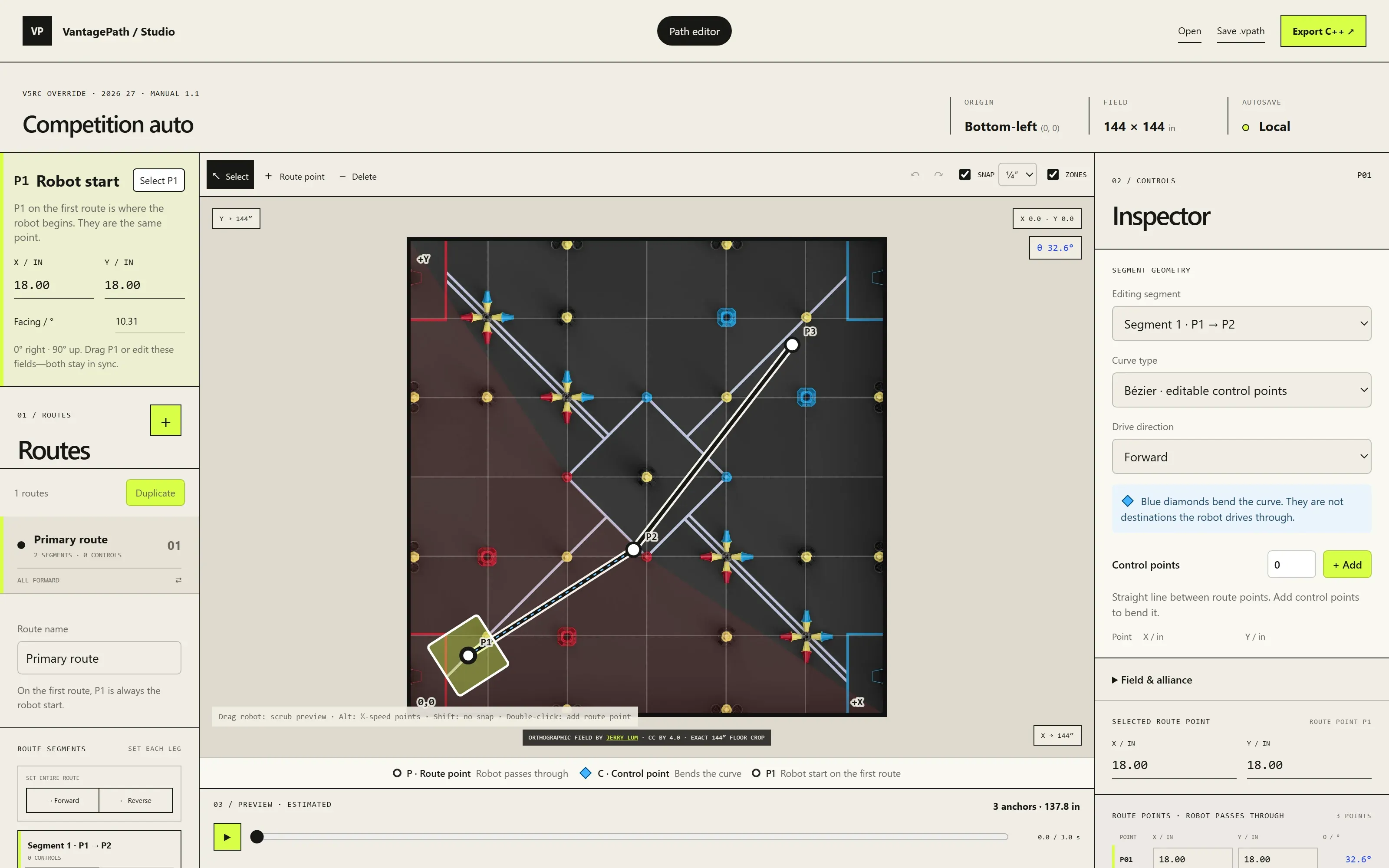Click the undo arrow icon
Viewport: 1389px width, 868px height.
pos(915,174)
